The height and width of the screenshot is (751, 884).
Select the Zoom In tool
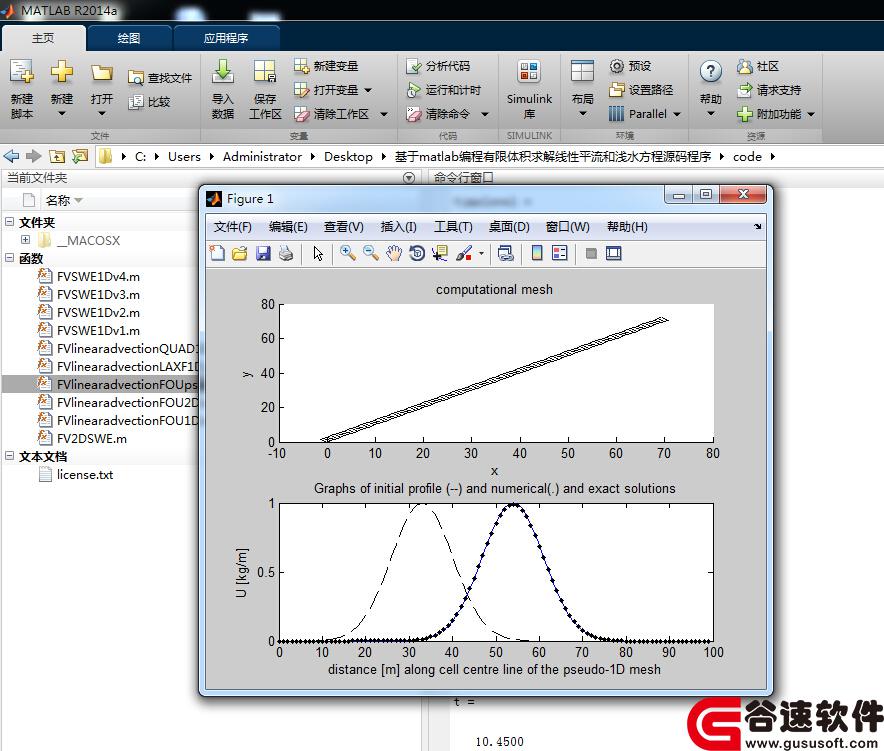click(x=348, y=253)
